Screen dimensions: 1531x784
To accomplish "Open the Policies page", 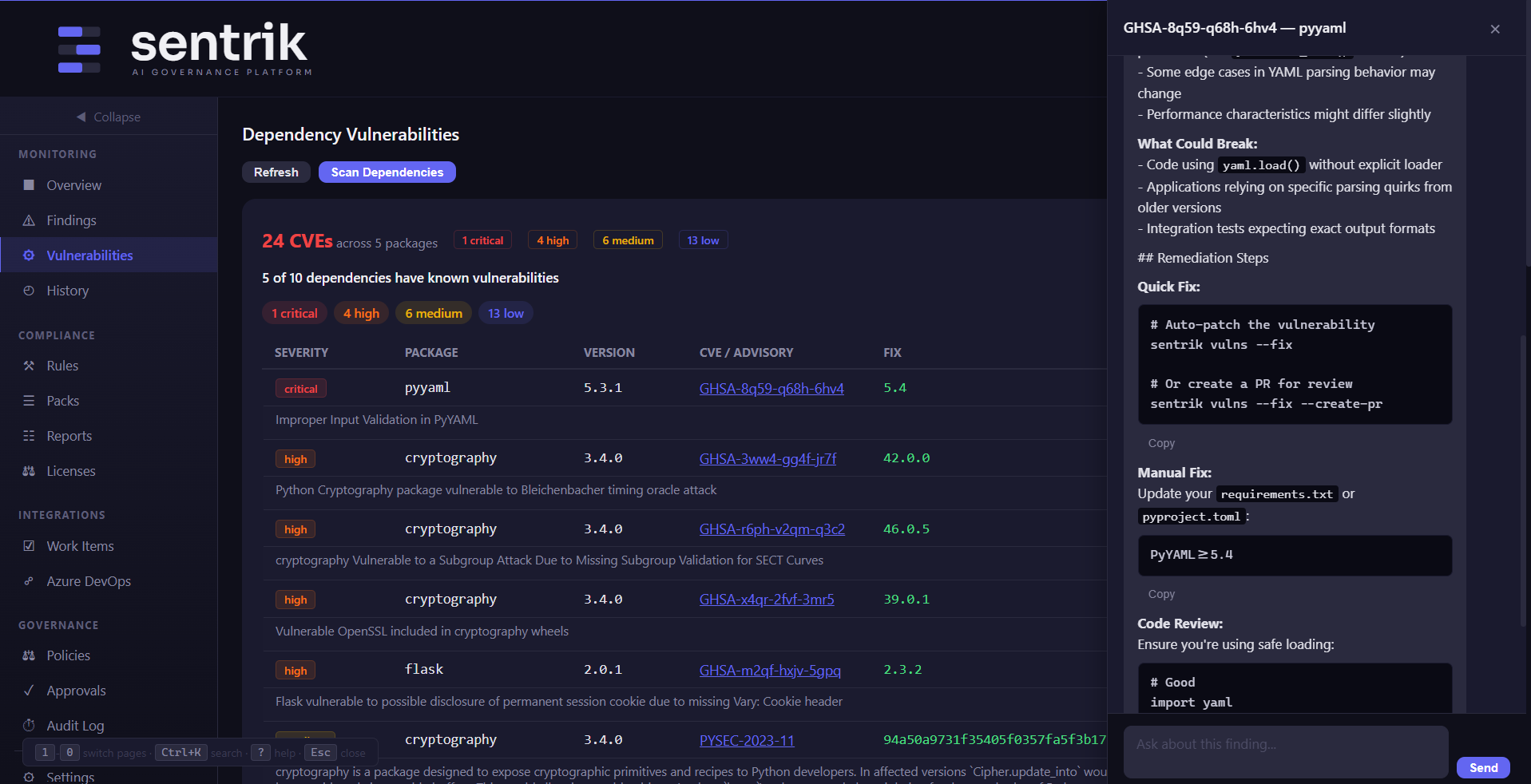I will coord(109,655).
